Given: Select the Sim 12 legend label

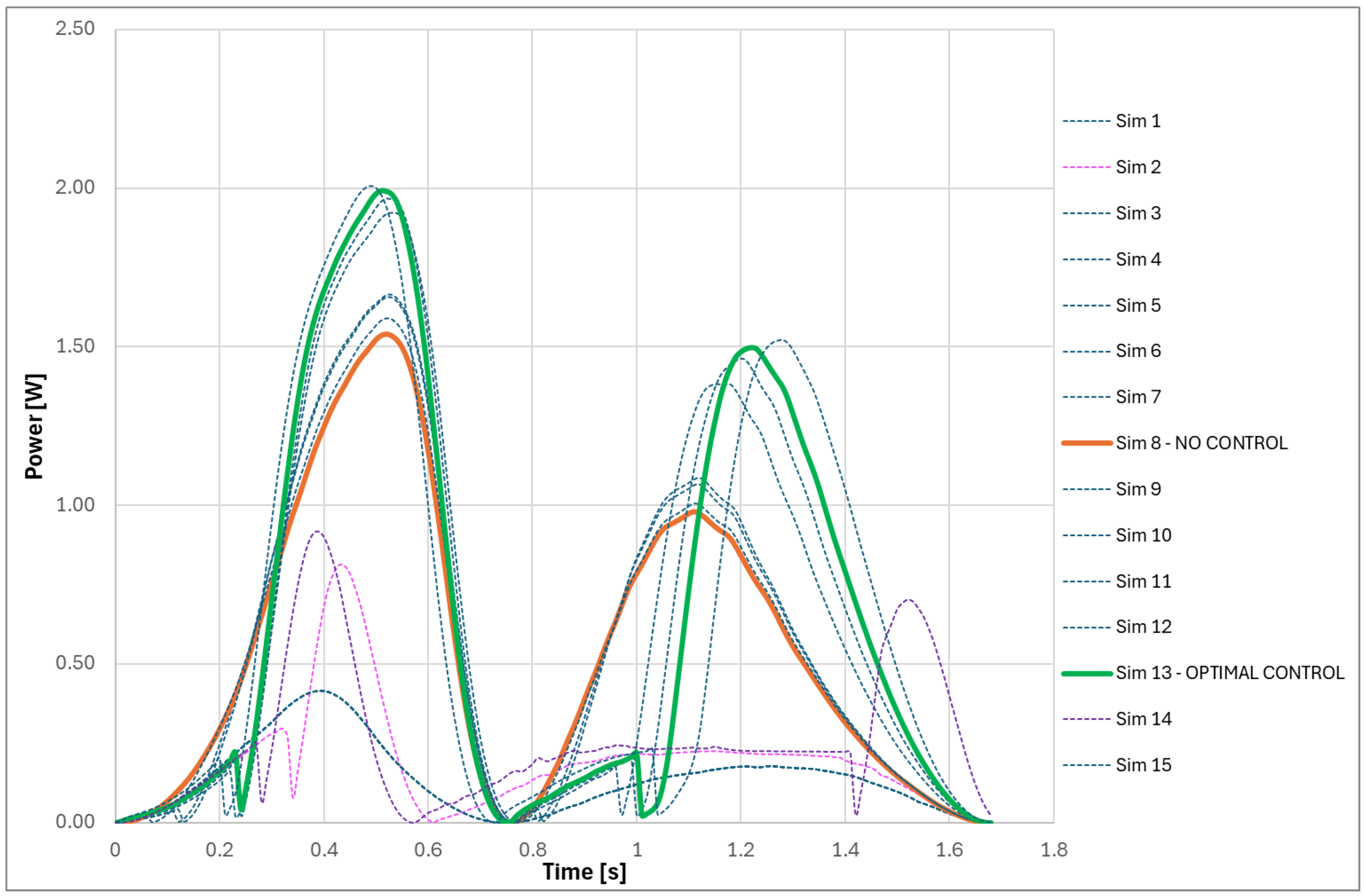Looking at the screenshot, I should 1143,627.
